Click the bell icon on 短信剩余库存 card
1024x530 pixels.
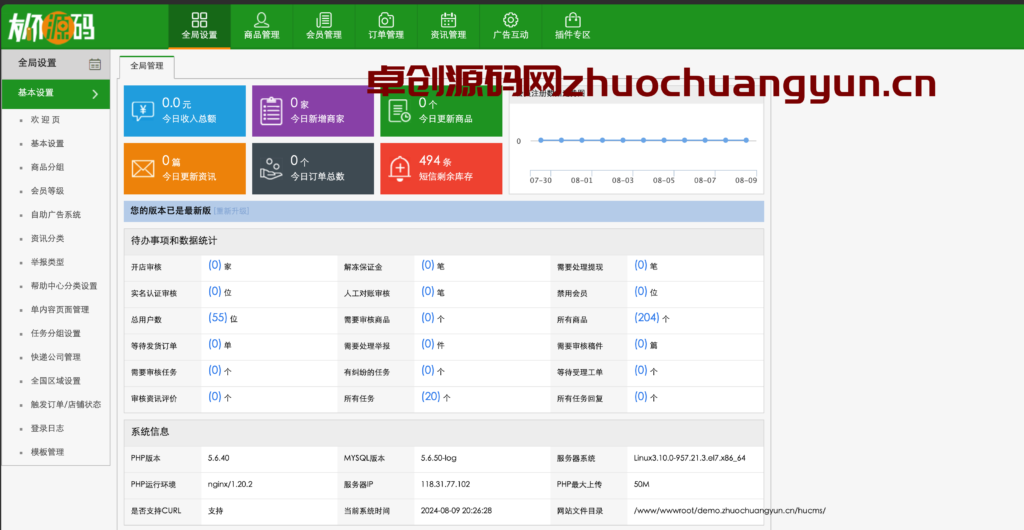[399, 168]
